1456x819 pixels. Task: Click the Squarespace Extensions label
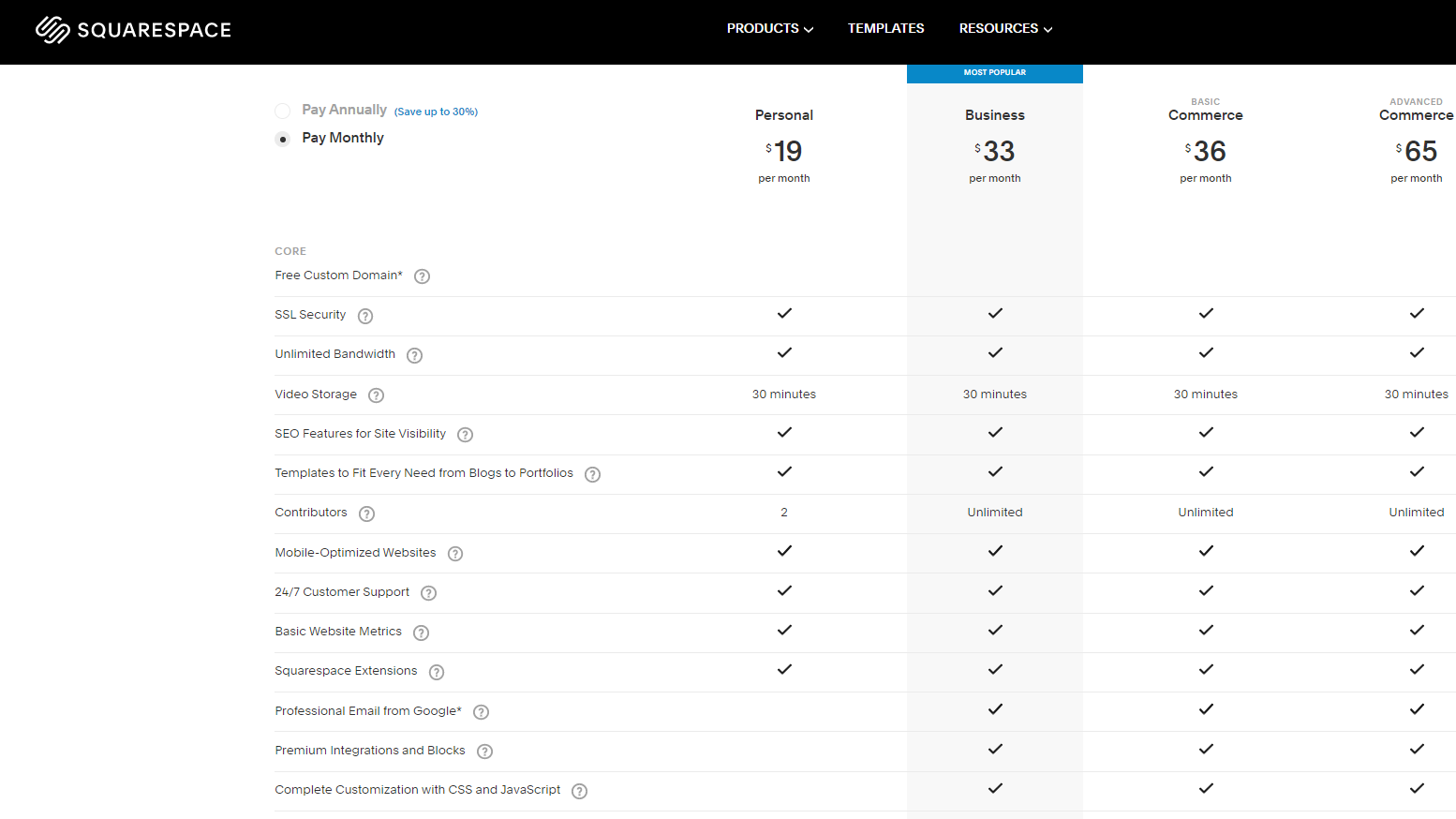[346, 671]
